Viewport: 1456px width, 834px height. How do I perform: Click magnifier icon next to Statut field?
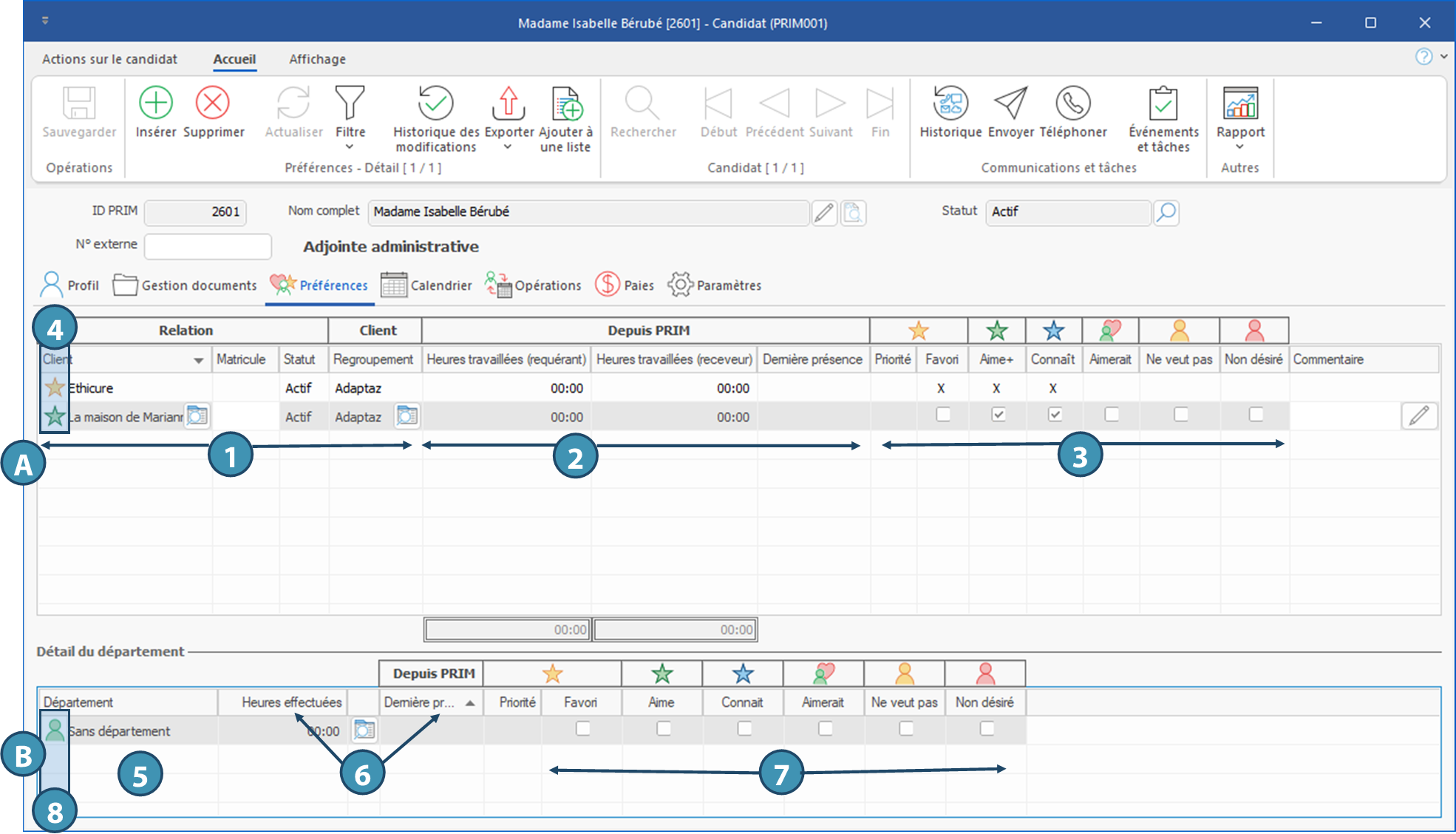click(1166, 213)
